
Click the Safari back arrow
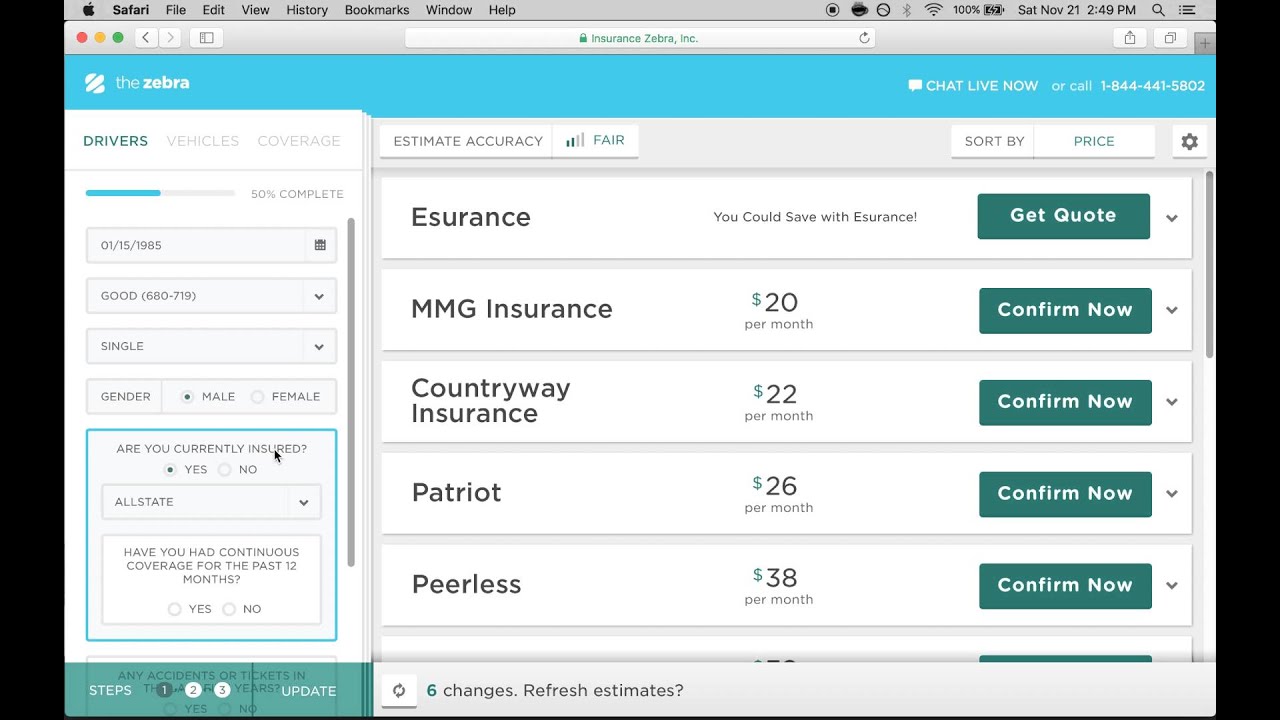[146, 38]
